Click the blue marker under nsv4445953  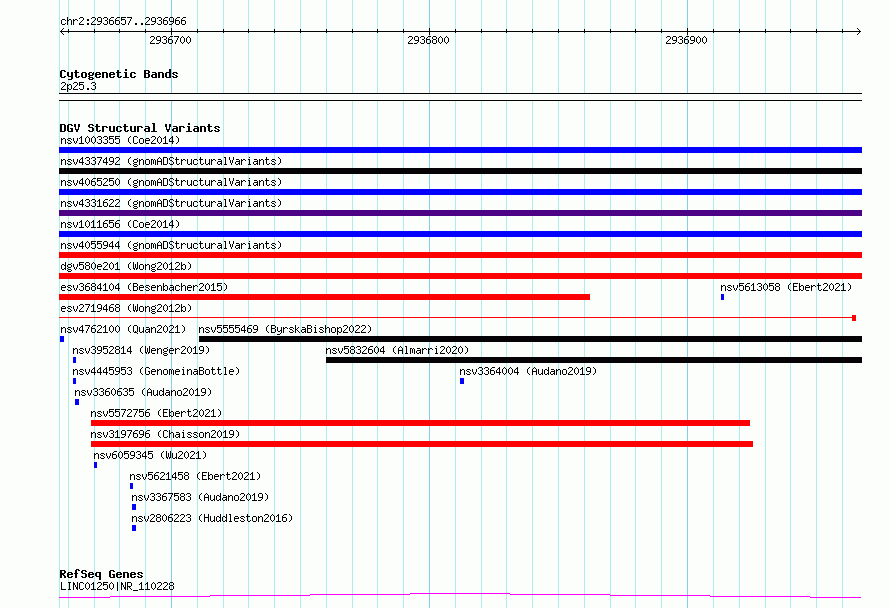74,381
